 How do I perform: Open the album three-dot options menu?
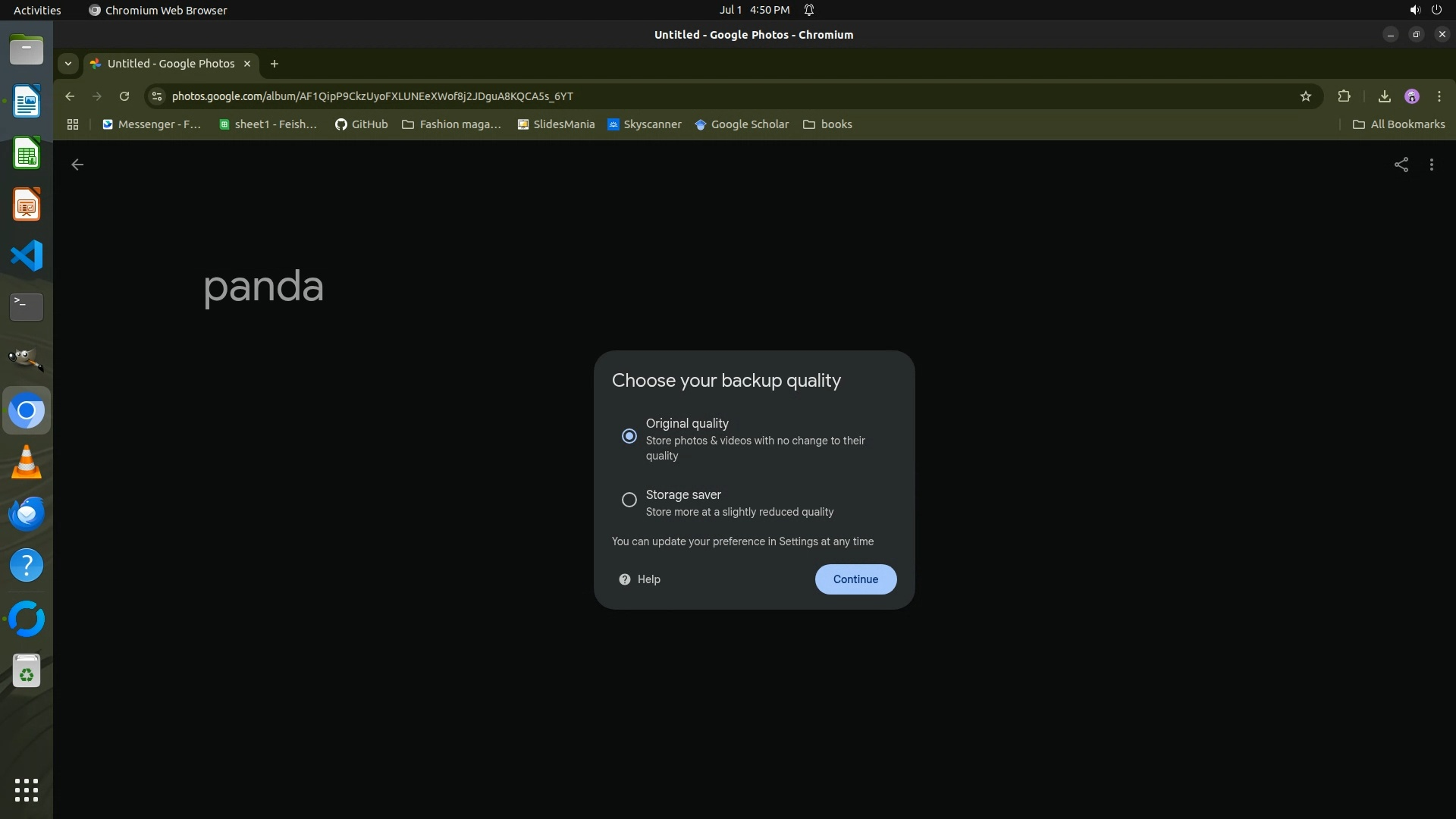click(x=1431, y=165)
